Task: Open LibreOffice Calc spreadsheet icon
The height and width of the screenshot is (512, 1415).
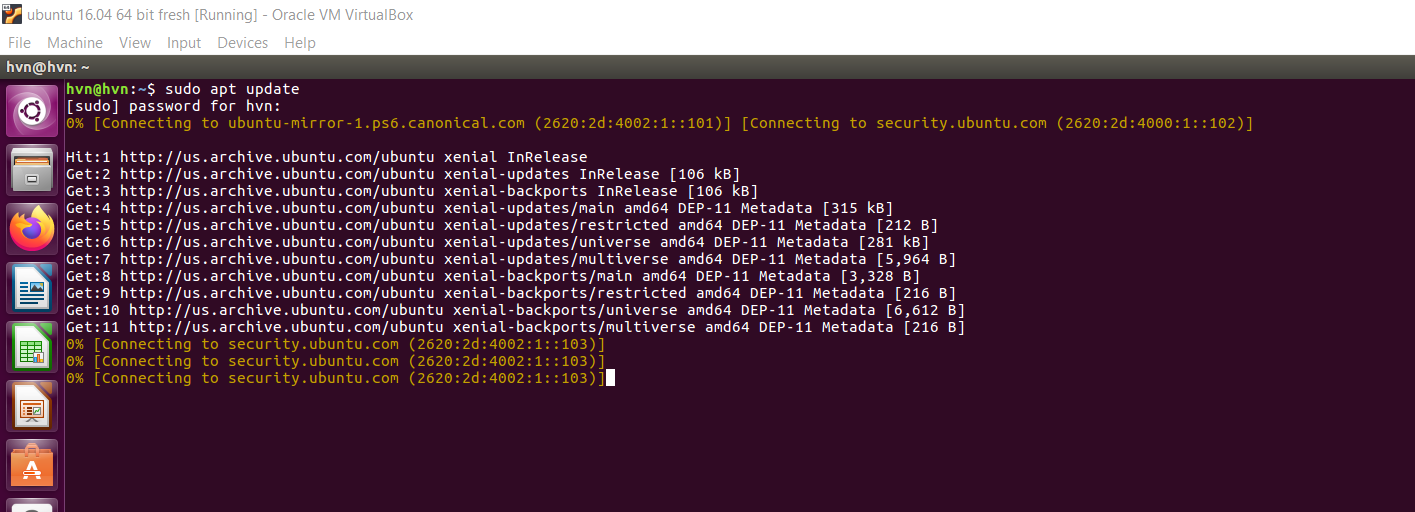Action: tap(32, 347)
